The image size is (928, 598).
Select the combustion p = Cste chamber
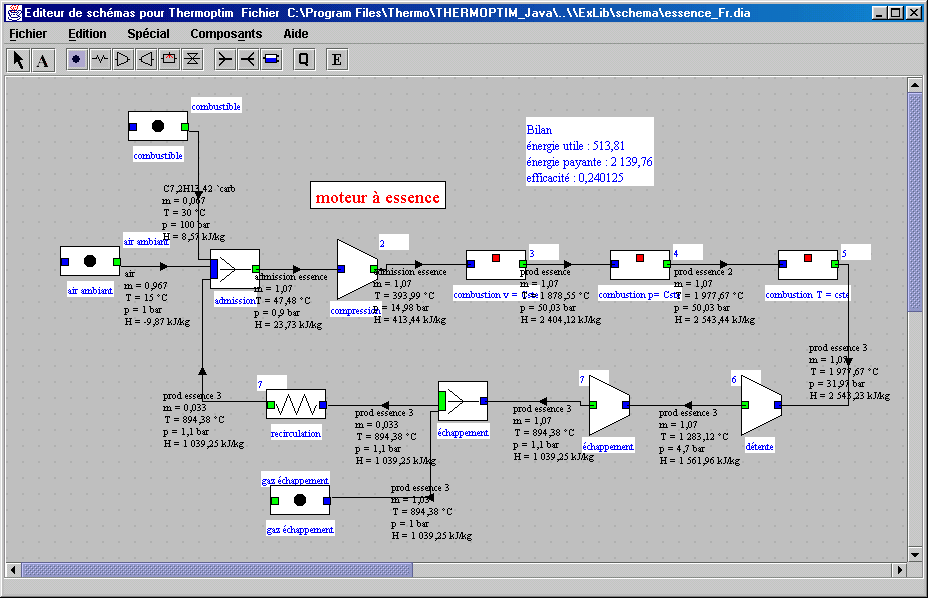(x=640, y=265)
